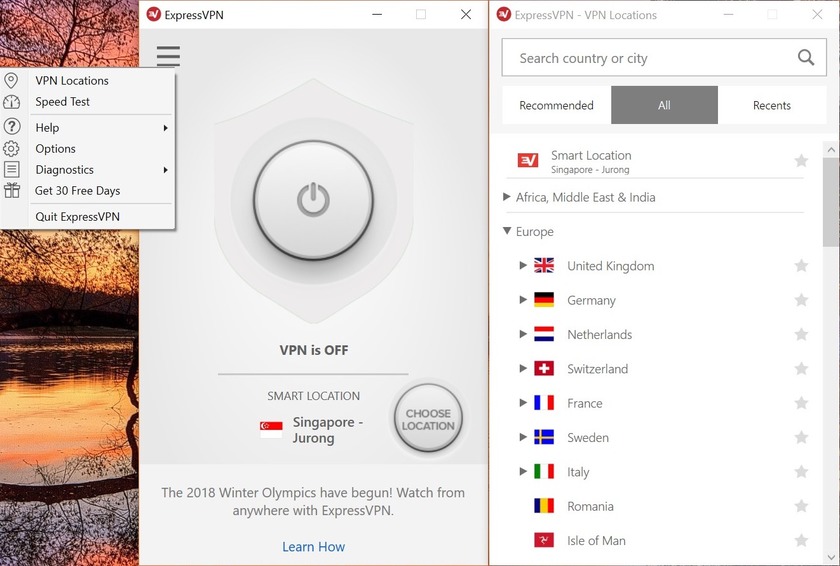This screenshot has height=566, width=840.
Task: Click the Options gear icon
Action: [11, 149]
